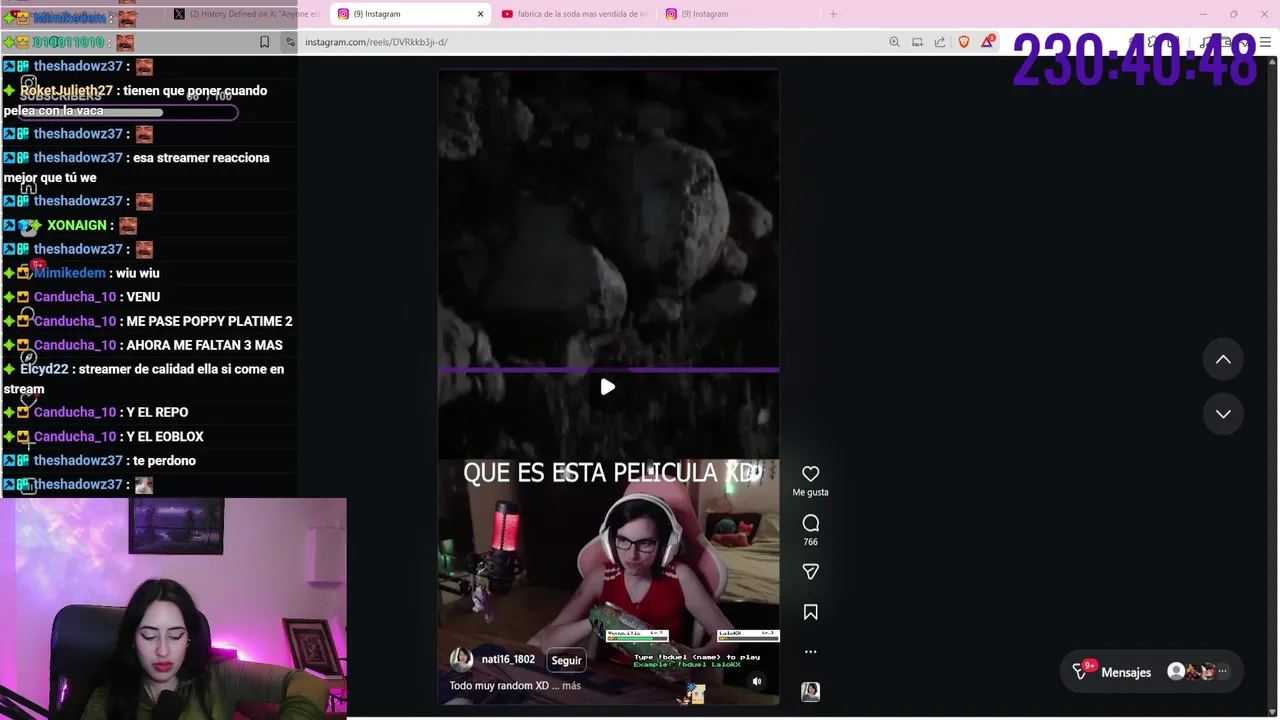Click Canducha_10 'VENU' message
1280x720 pixels.
tap(143, 297)
